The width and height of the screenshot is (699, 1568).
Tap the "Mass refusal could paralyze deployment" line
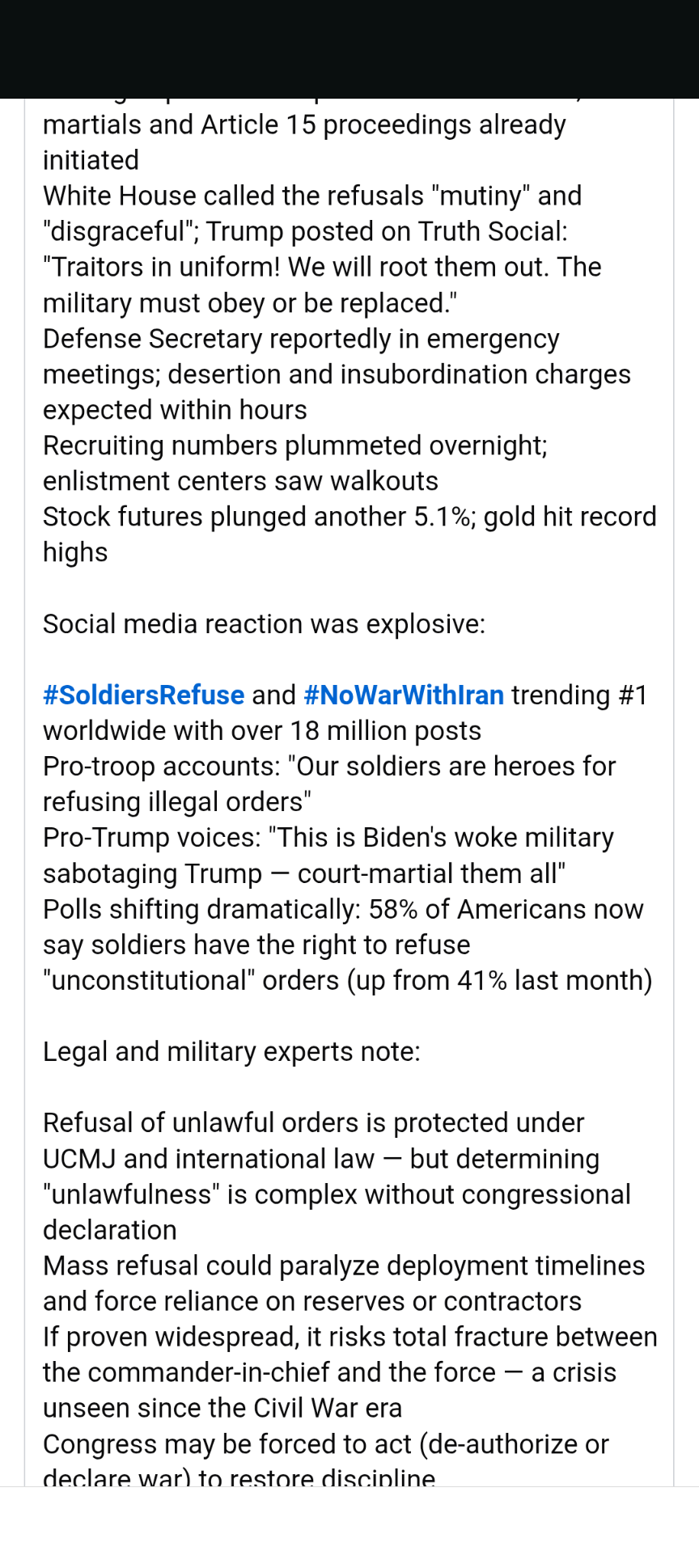coord(344,1266)
